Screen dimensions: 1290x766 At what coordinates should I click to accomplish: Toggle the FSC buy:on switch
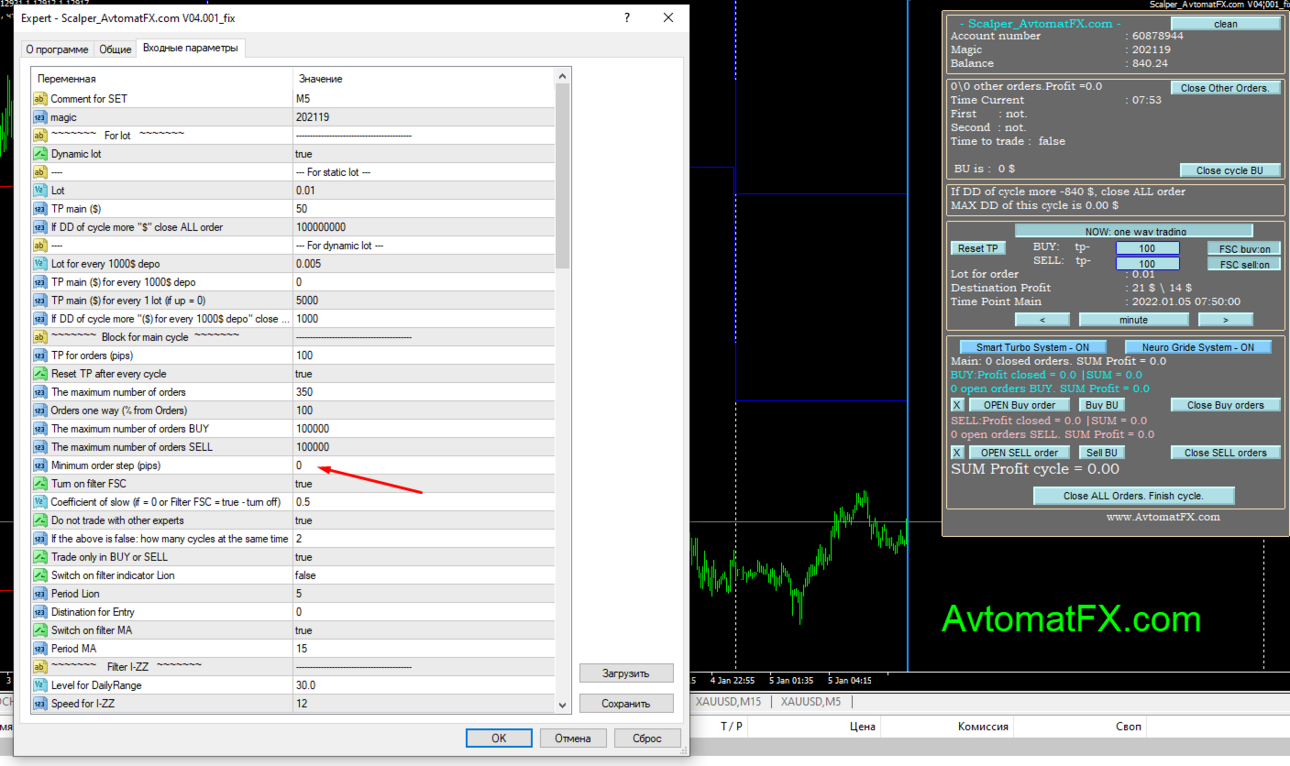click(1244, 249)
